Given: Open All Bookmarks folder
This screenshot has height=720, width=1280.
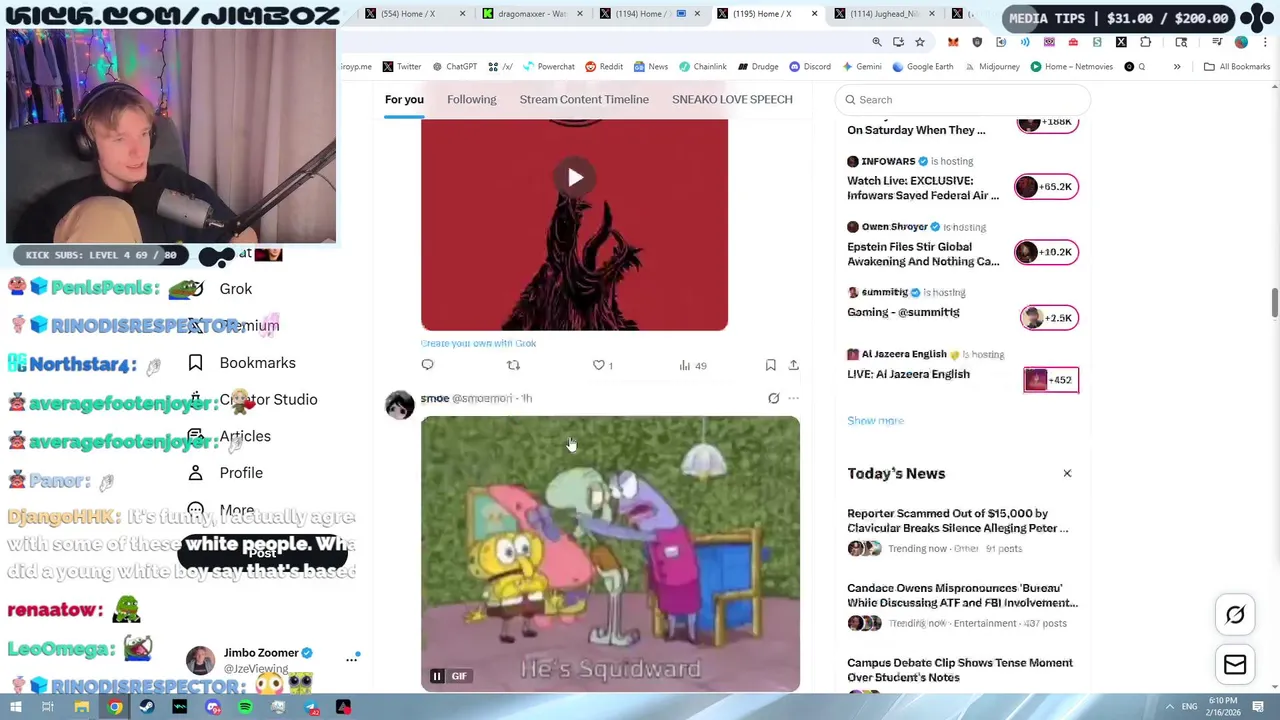Looking at the screenshot, I should (x=1237, y=67).
